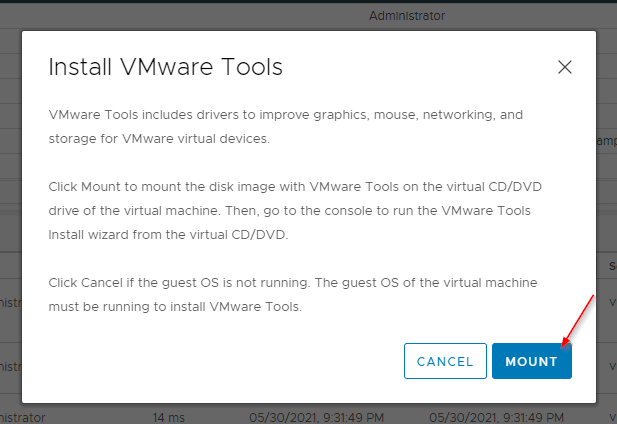
Task: Click the 'Click Mount to mount' instructions paragraph
Action: coord(295,210)
